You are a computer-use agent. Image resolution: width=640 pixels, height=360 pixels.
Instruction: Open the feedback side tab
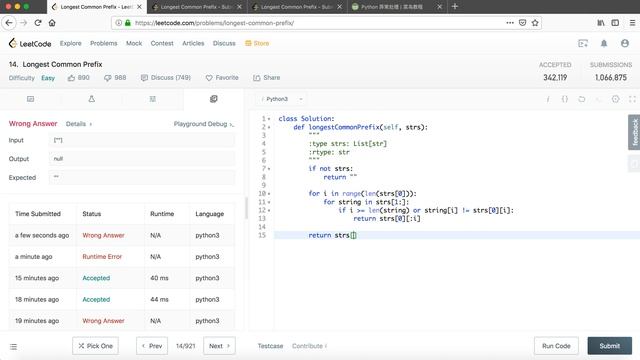click(x=634, y=132)
